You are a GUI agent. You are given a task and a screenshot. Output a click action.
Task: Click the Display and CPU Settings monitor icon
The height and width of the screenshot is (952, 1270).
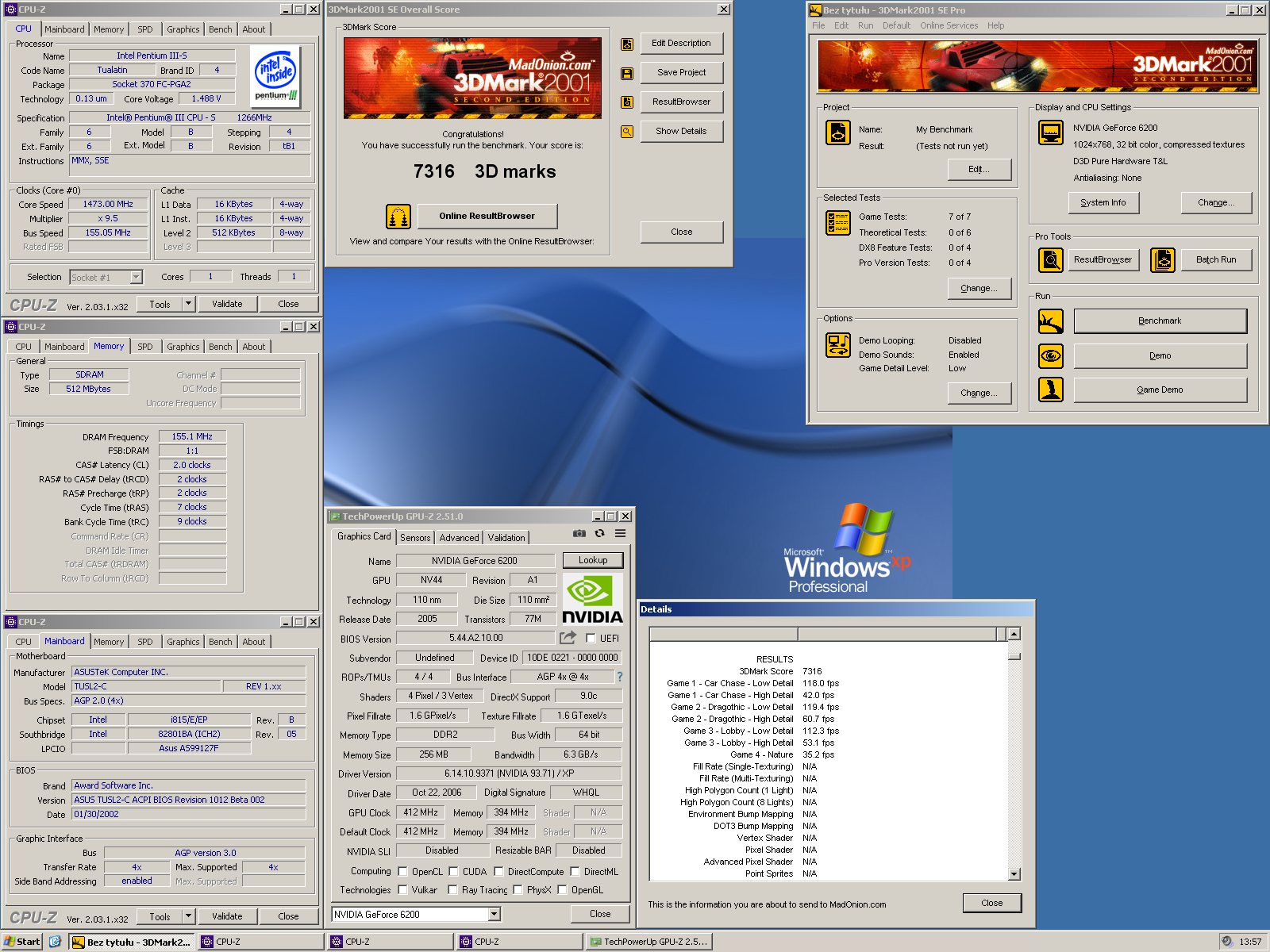click(x=1051, y=132)
